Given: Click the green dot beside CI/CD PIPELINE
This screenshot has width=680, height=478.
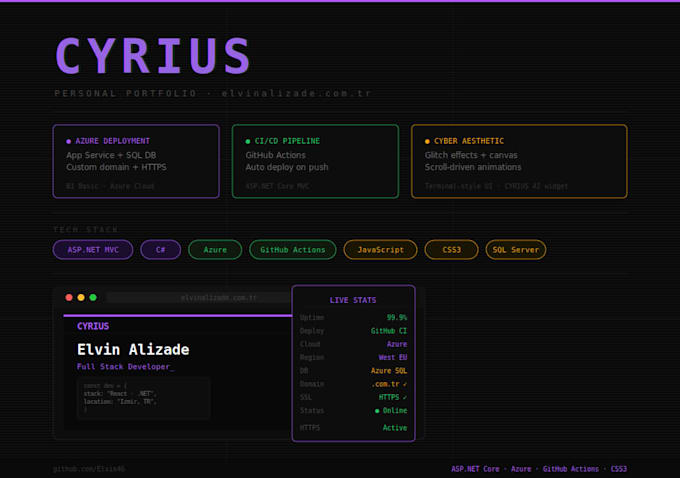Looking at the screenshot, I should pos(248,141).
